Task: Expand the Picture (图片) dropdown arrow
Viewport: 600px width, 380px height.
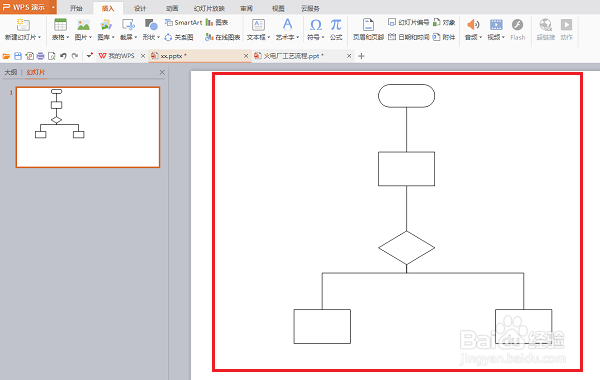Action: (91, 37)
